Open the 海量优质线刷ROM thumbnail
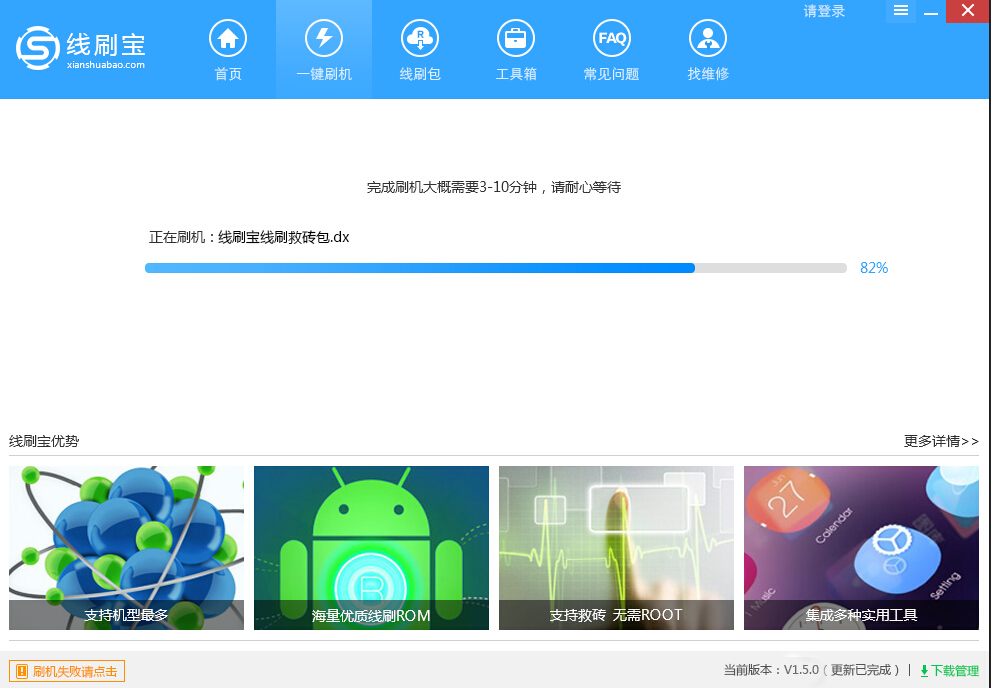The image size is (991, 688). [371, 547]
